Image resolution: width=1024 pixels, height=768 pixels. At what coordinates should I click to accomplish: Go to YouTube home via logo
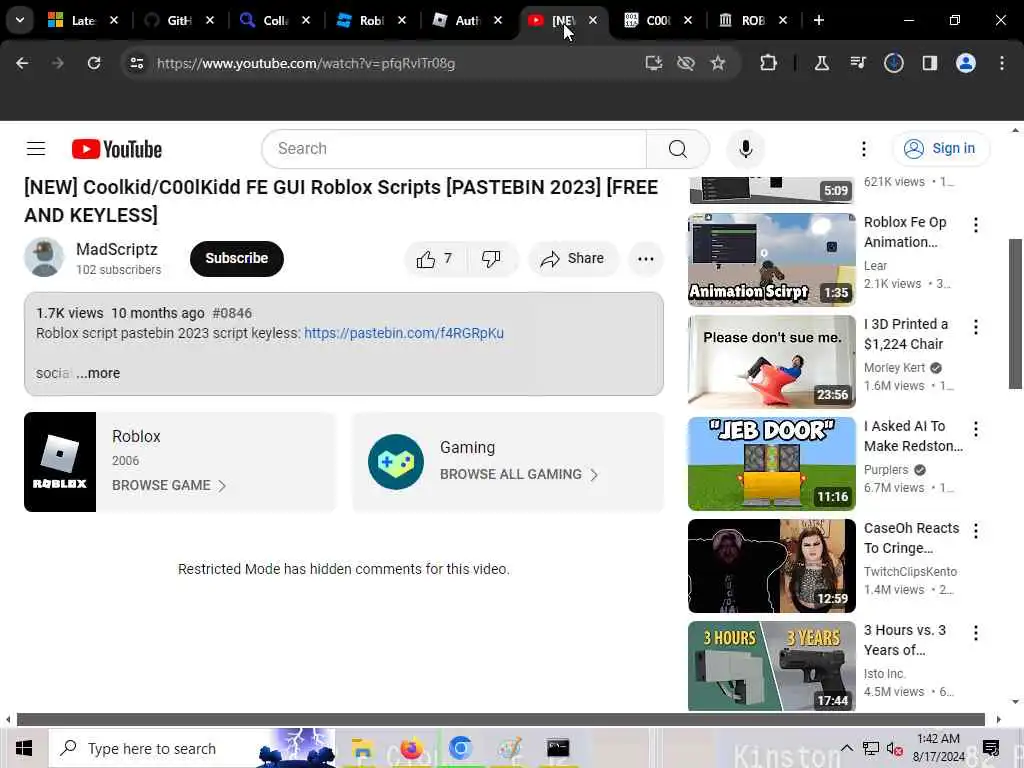point(117,149)
